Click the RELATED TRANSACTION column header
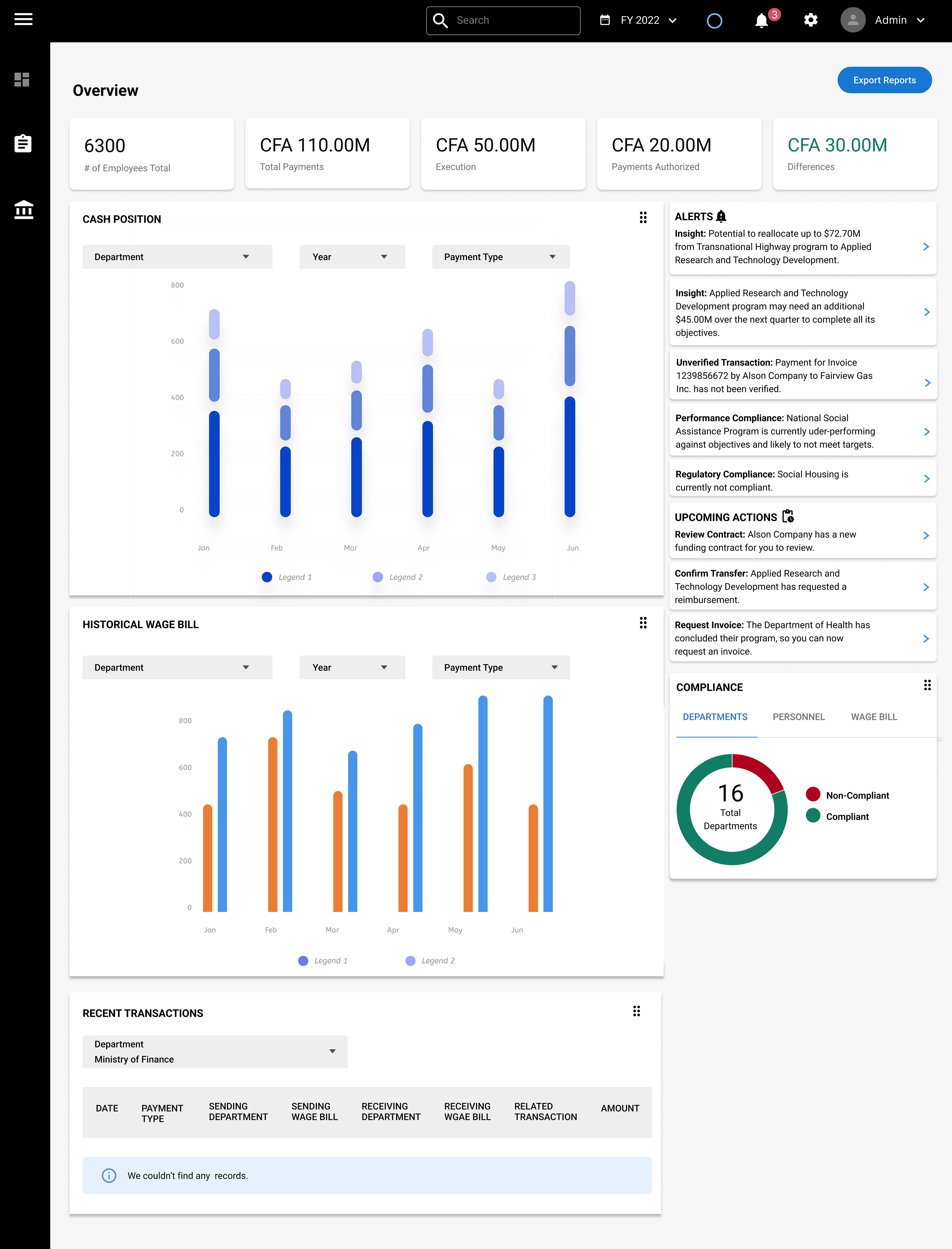Viewport: 952px width, 1249px height. click(x=546, y=1112)
